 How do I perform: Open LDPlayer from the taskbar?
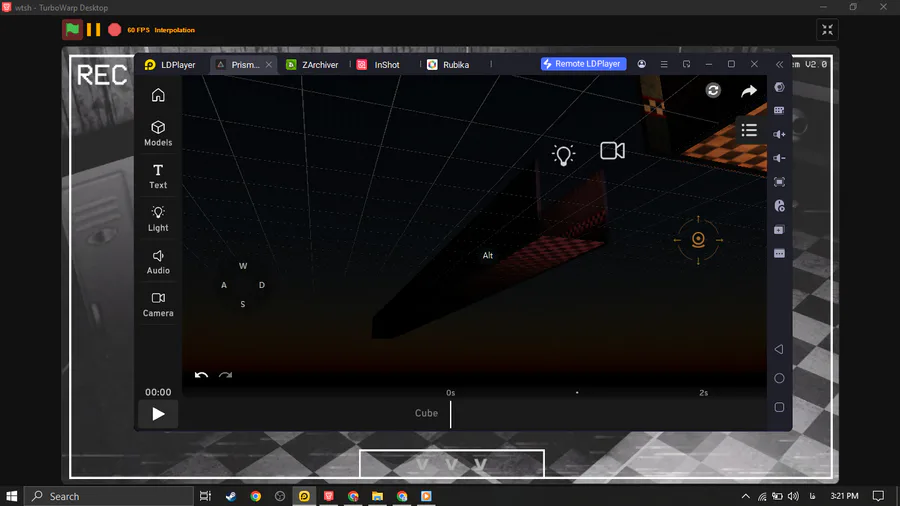click(304, 496)
